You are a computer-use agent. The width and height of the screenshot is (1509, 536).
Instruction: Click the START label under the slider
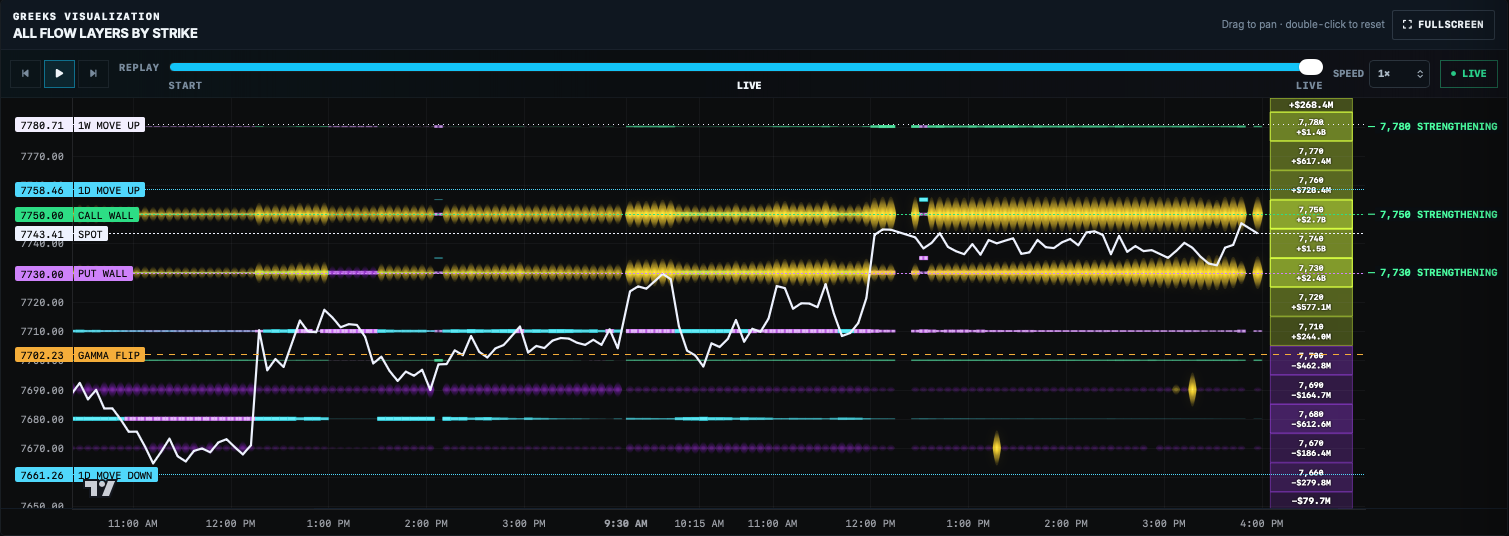(x=185, y=86)
